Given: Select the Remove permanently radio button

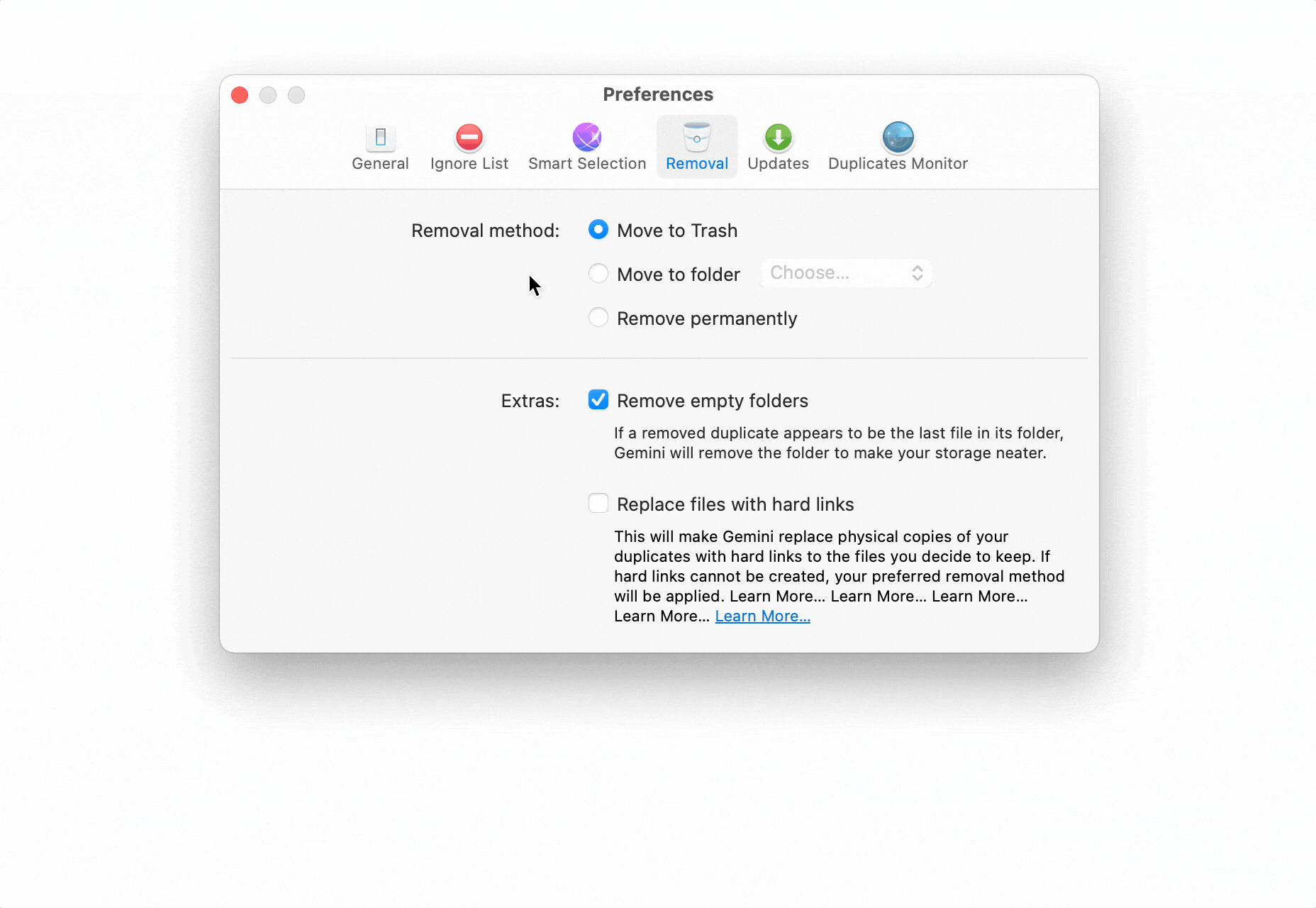Looking at the screenshot, I should 598,318.
